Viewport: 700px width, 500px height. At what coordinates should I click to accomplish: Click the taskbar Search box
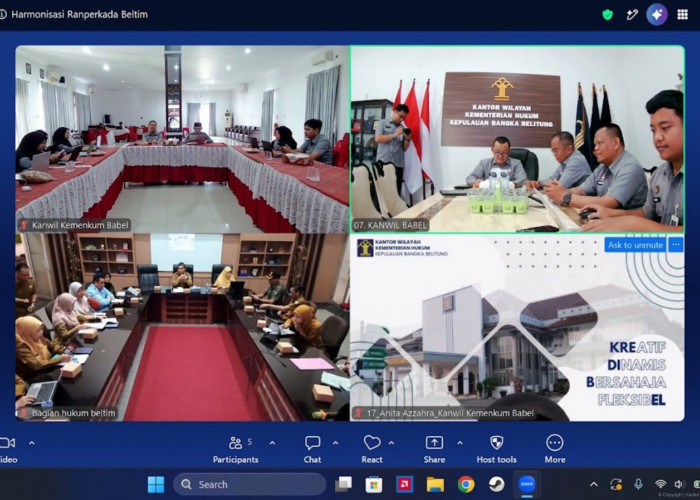[249, 484]
